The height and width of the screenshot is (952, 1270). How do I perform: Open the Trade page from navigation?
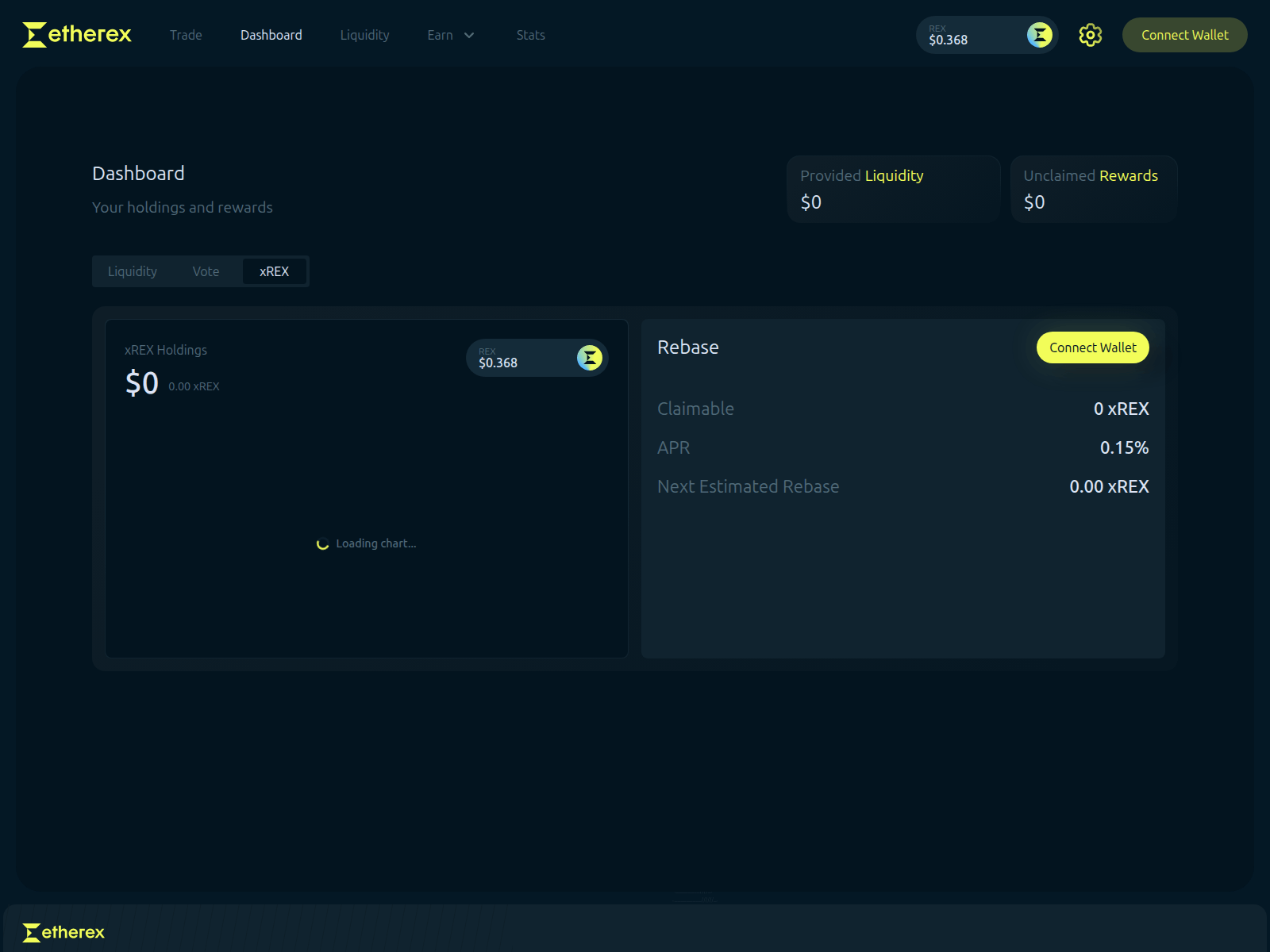[x=186, y=35]
